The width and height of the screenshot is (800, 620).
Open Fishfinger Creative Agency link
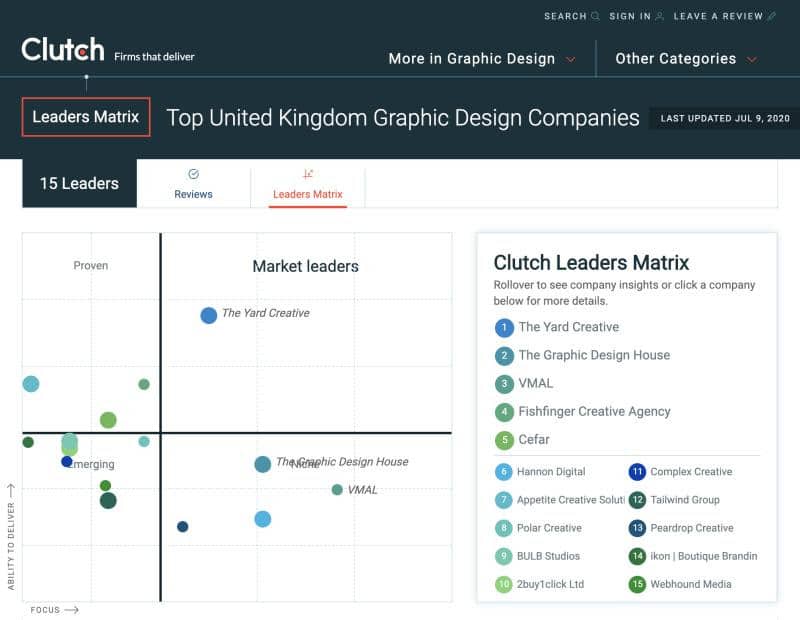click(x=594, y=411)
